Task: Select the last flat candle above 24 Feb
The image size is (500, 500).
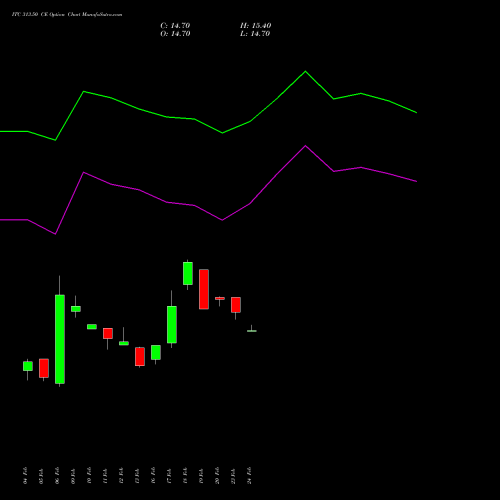Action: [x=252, y=331]
